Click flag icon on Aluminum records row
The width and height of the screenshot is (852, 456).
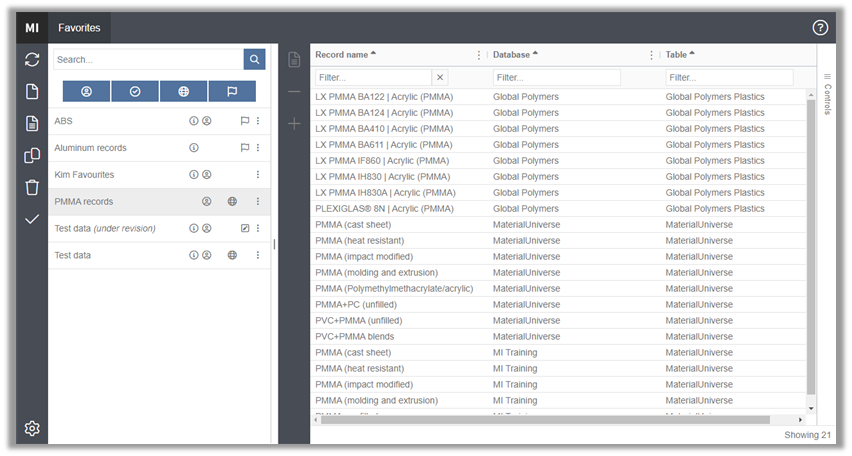pyautogui.click(x=245, y=148)
